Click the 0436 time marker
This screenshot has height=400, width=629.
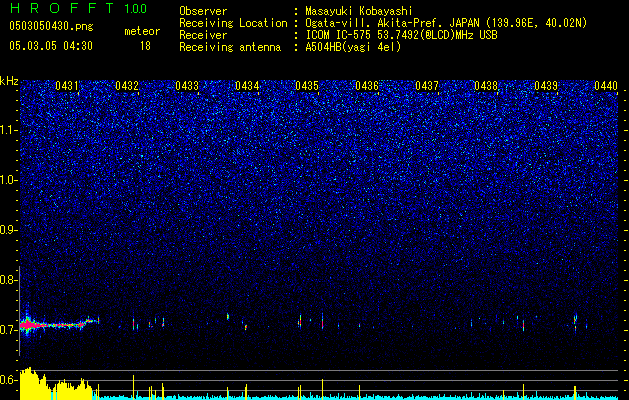[x=367, y=86]
